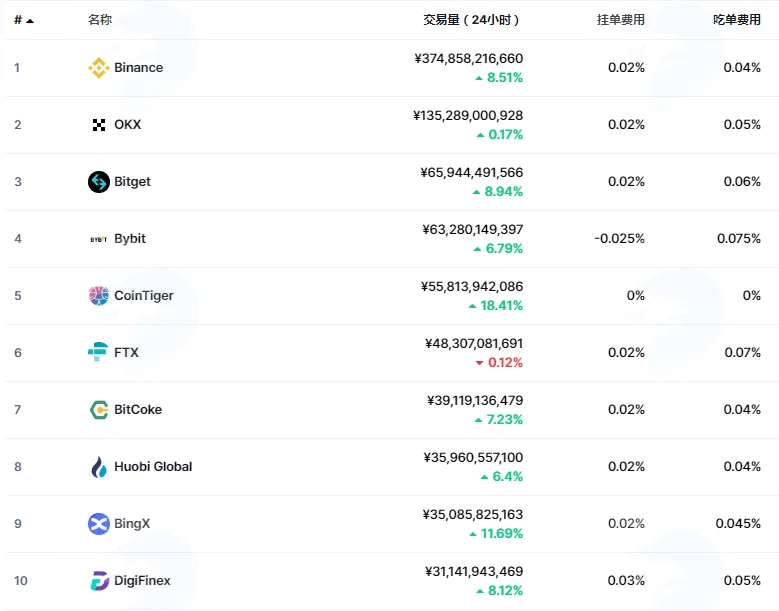Open the DigiFinex exchange link
Viewport: 779px width, 611px height.
(142, 581)
